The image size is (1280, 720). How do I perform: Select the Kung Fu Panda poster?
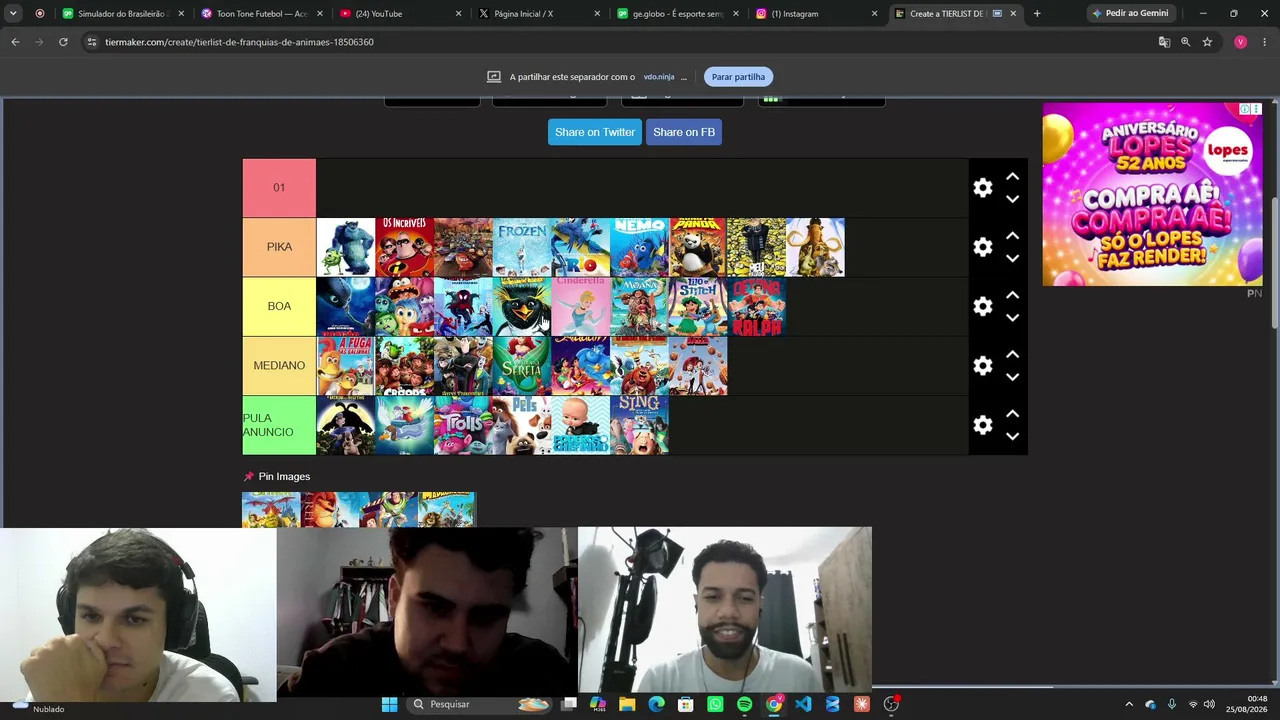(x=698, y=247)
